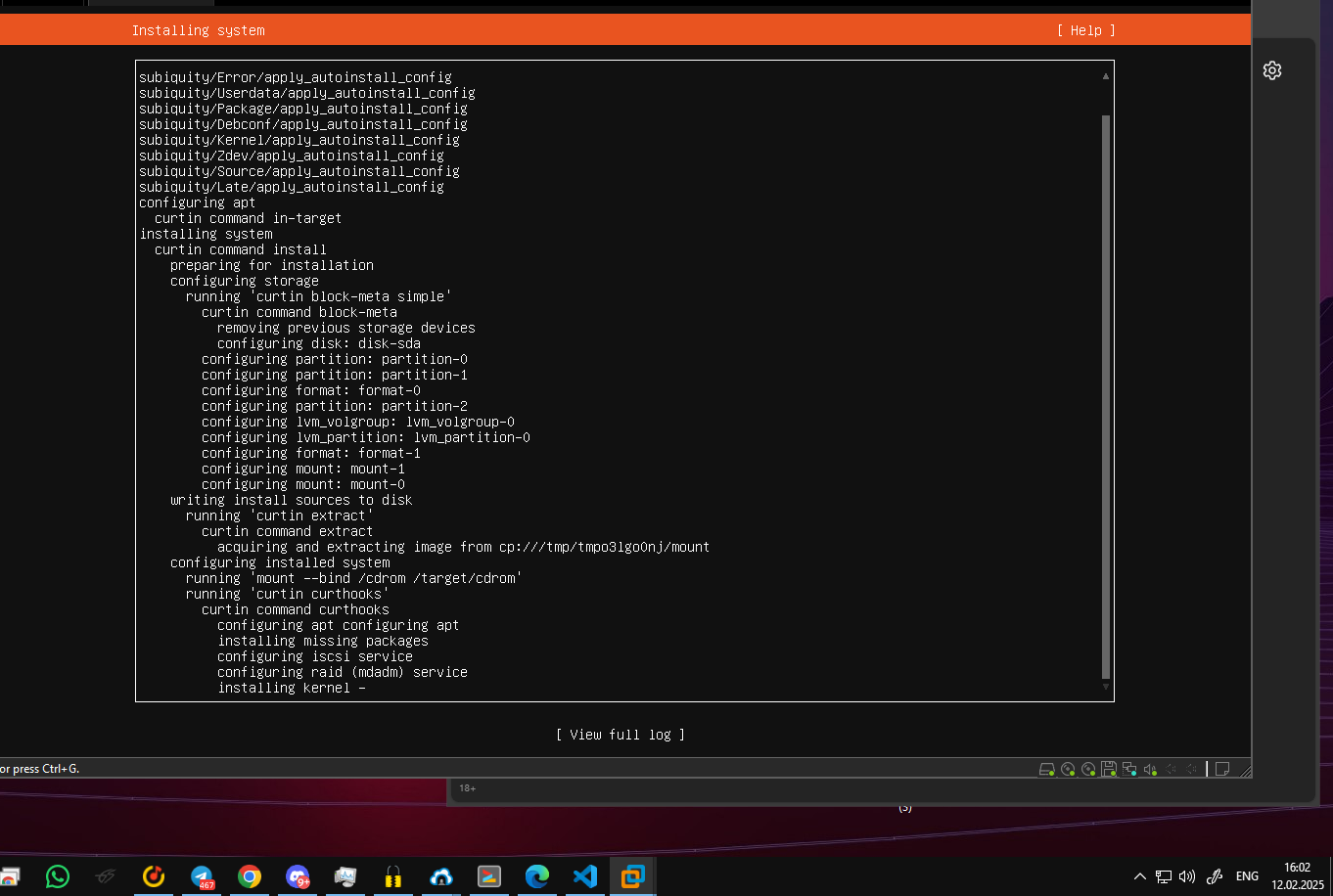Select the active VMware Workstation taskbar icon

(633, 876)
